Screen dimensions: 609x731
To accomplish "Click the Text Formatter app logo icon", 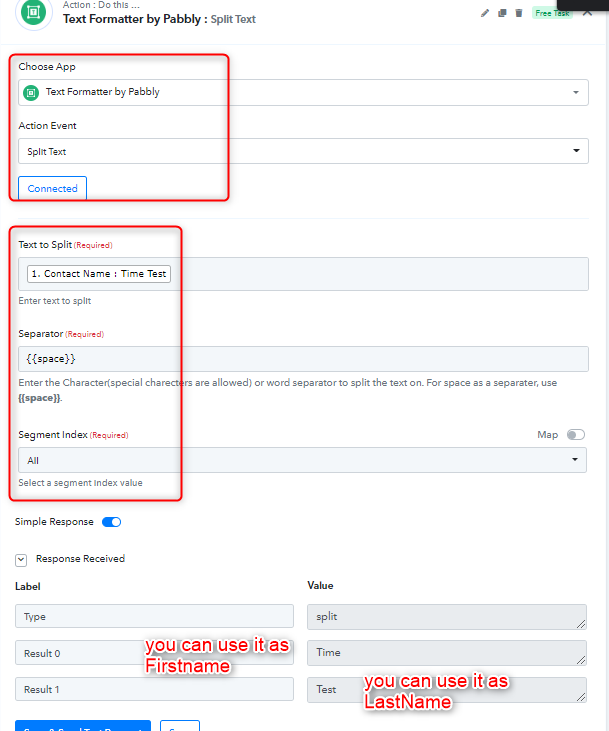I will pos(34,13).
